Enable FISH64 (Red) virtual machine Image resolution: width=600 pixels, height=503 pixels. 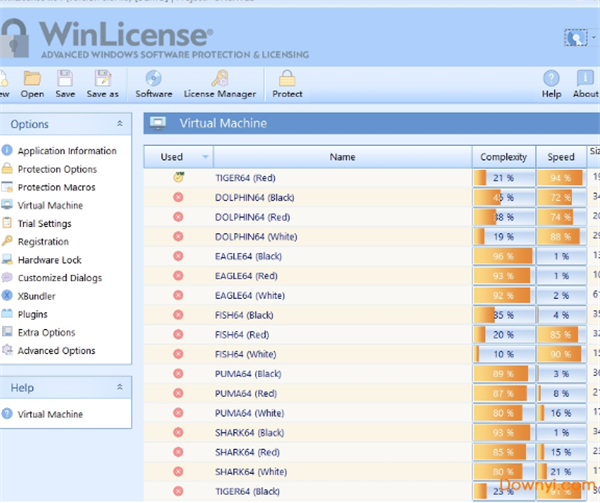[178, 334]
